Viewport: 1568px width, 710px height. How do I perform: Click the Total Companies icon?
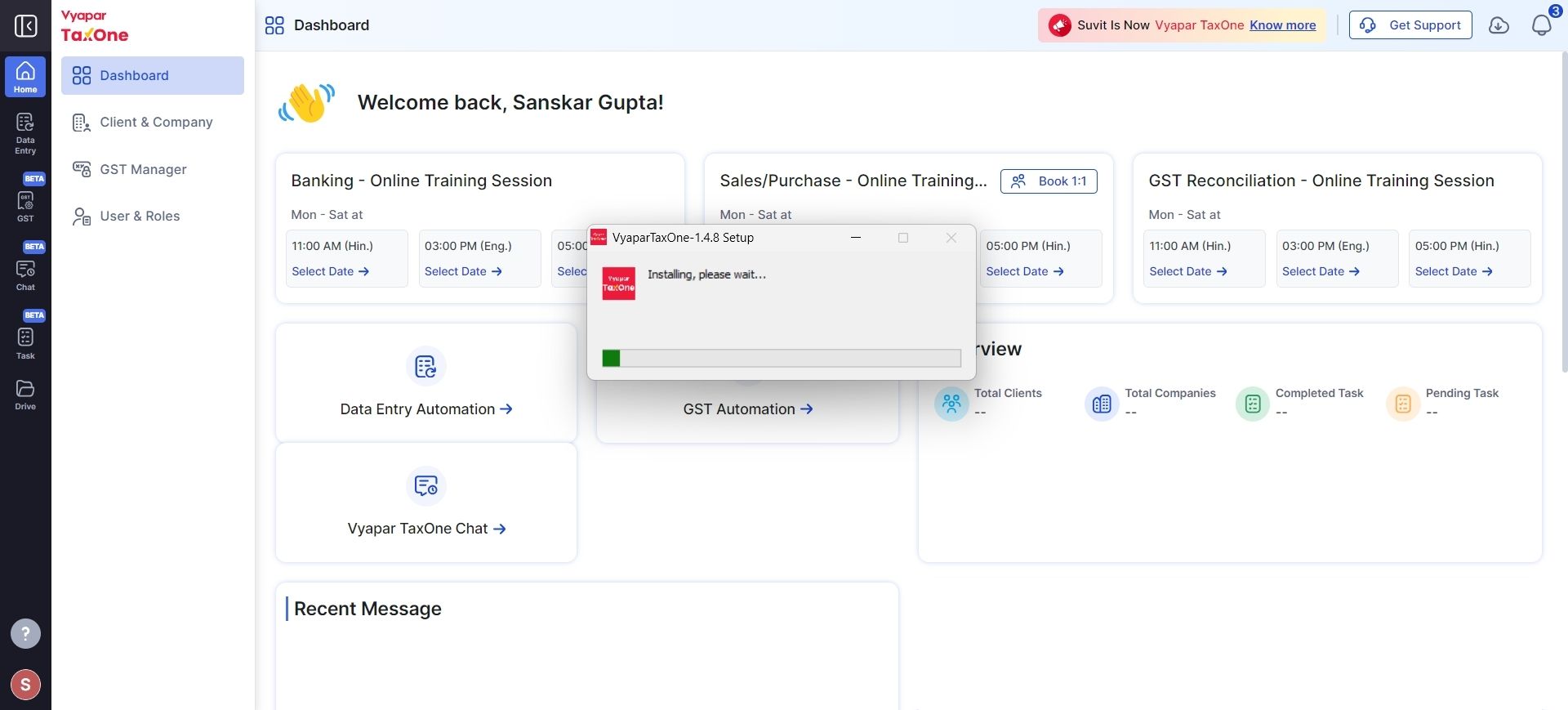[1102, 404]
